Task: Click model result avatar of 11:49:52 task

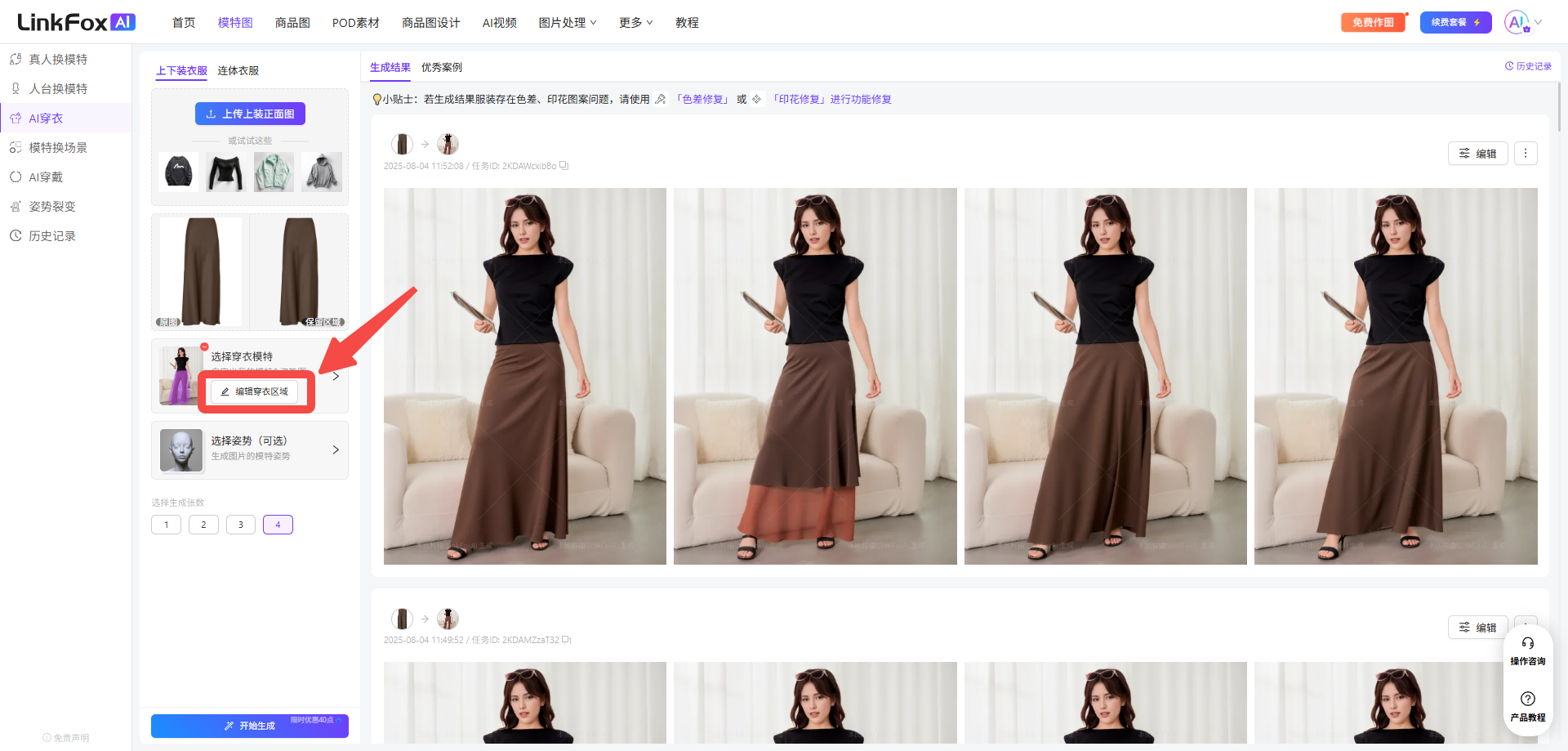Action: (x=448, y=619)
